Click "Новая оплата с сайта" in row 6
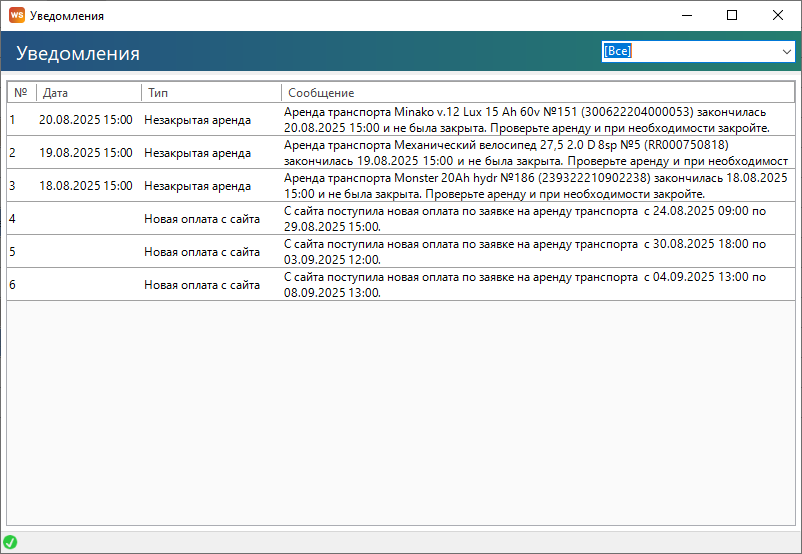 coord(202,285)
